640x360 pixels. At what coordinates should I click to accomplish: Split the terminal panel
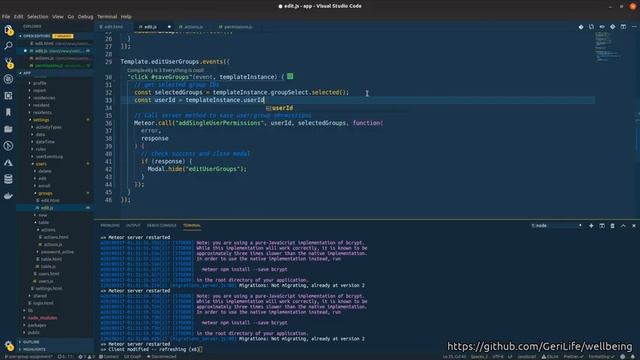pyautogui.click(x=602, y=225)
